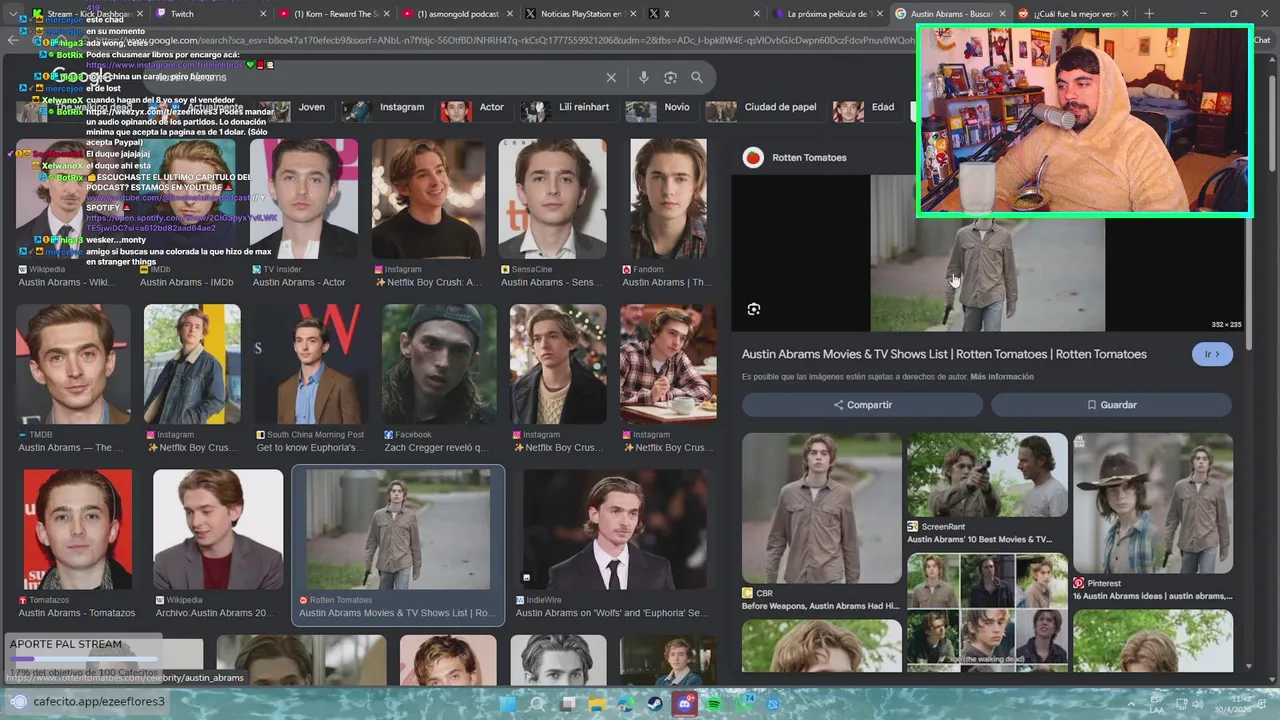The height and width of the screenshot is (720, 1280).
Task: Click the Rotten Tomatoes logo in the preview panel
Action: [x=753, y=157]
